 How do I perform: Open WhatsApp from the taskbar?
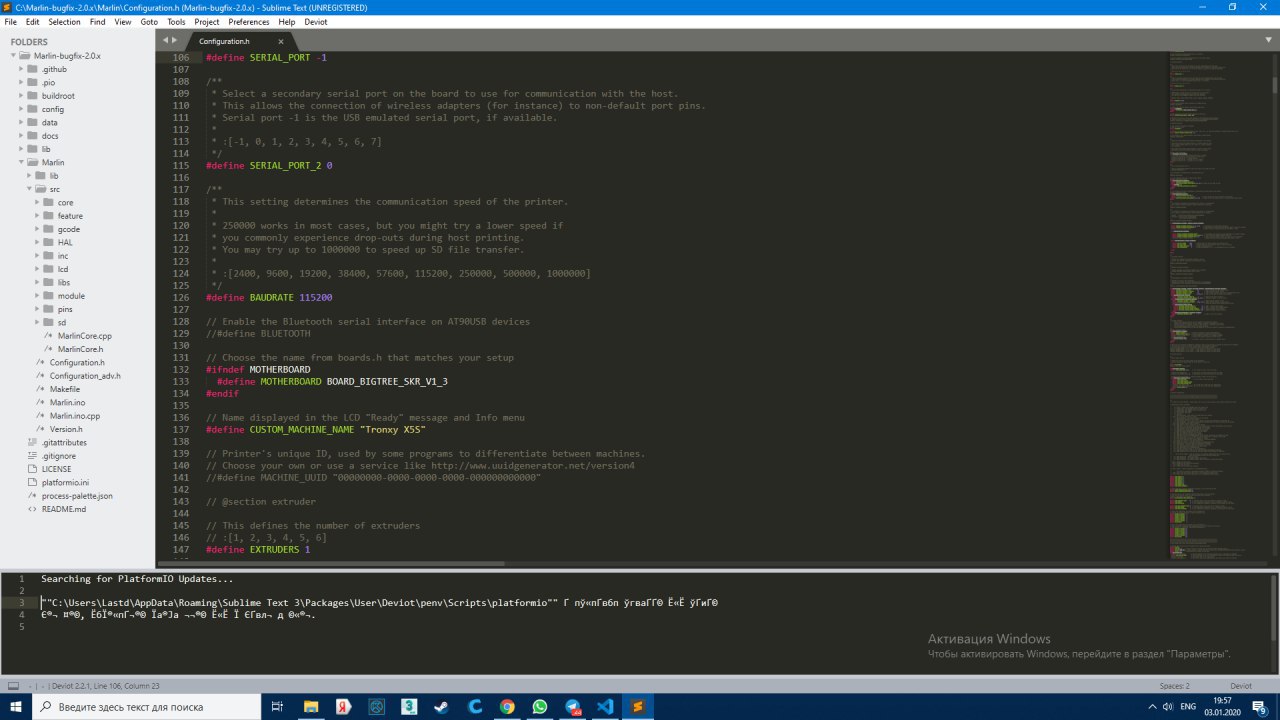540,706
